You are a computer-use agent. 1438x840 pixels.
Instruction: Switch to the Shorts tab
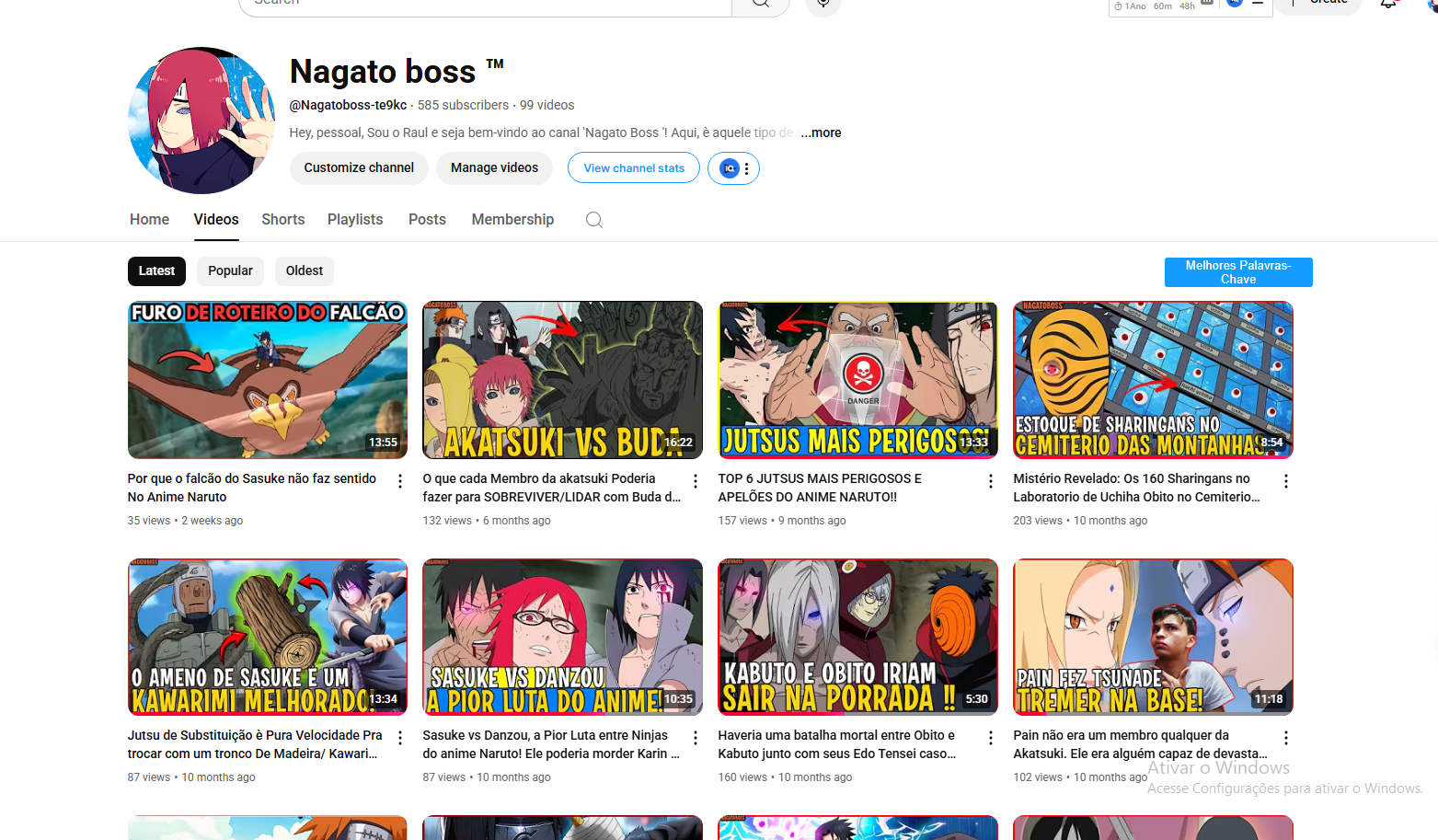coord(283,219)
